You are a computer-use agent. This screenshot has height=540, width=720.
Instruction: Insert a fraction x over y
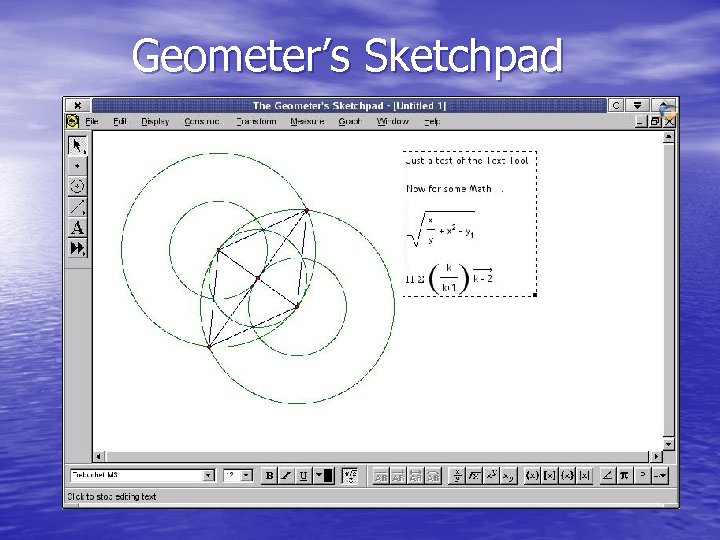tap(457, 476)
